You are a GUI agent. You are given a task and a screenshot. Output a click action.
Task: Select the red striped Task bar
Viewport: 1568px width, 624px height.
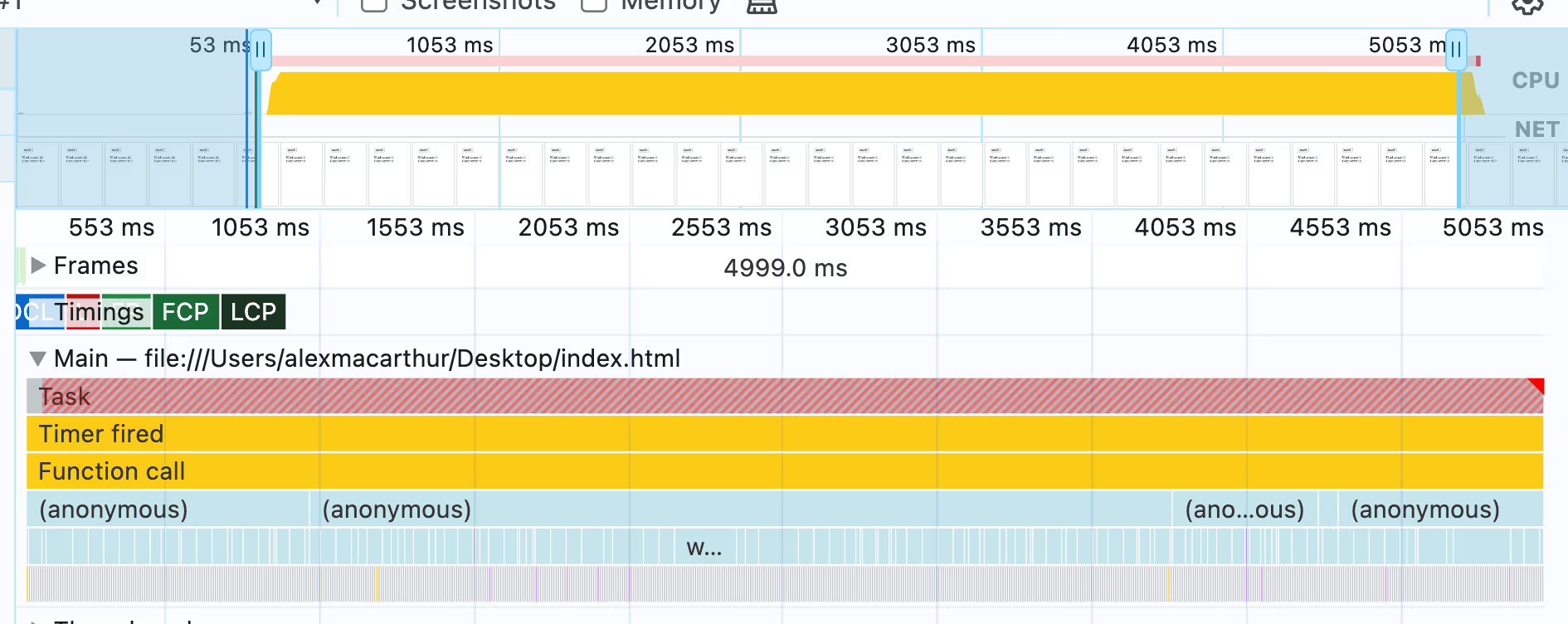(x=785, y=397)
